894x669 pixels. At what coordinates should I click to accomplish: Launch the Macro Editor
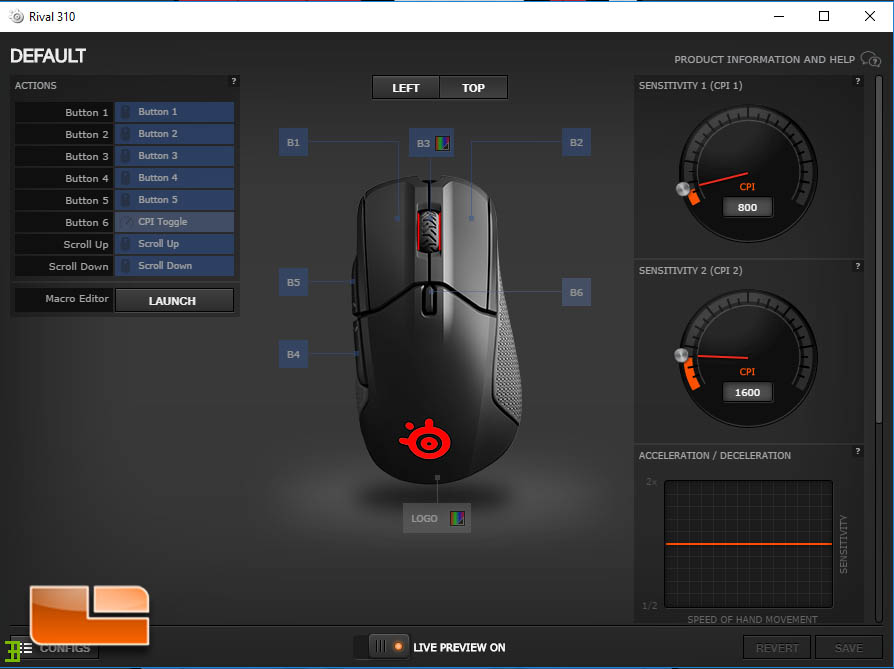pyautogui.click(x=174, y=301)
